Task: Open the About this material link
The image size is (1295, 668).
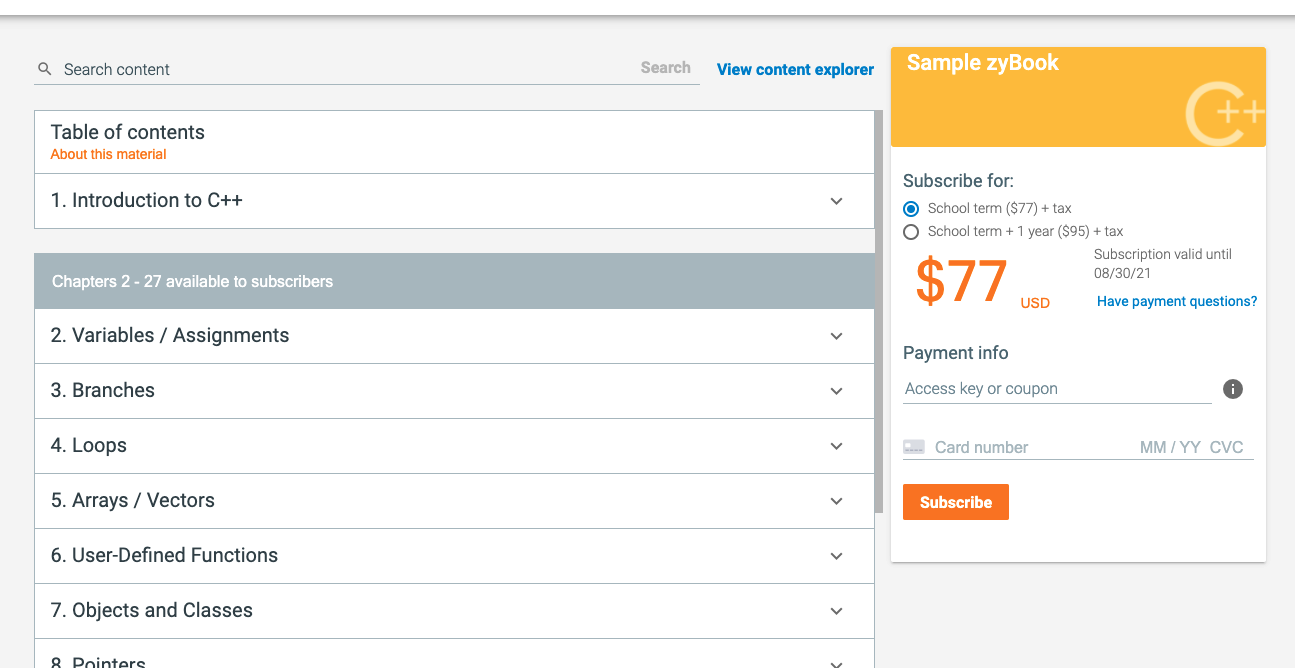Action: (x=108, y=155)
